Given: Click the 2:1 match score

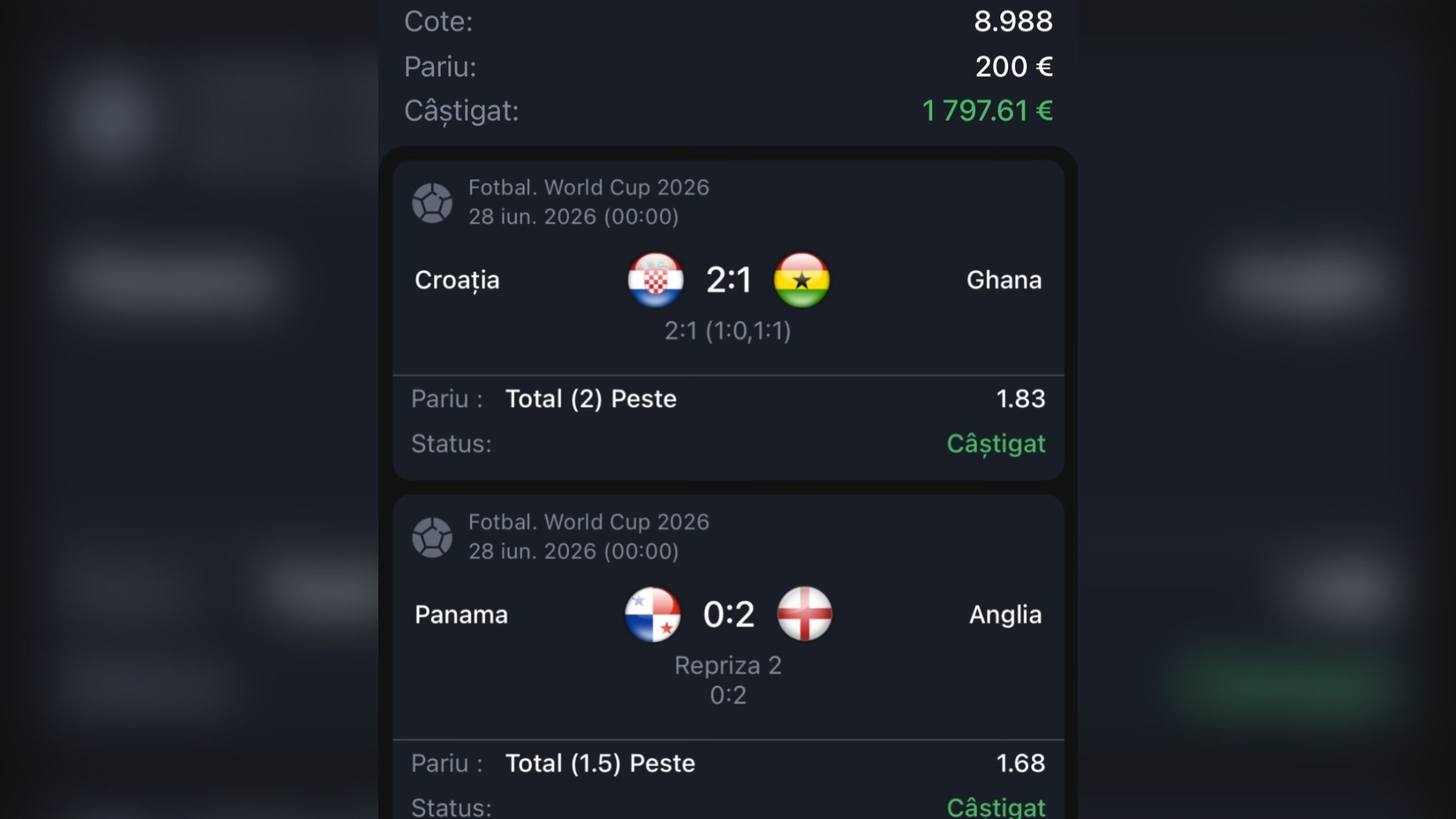Looking at the screenshot, I should pos(729,280).
